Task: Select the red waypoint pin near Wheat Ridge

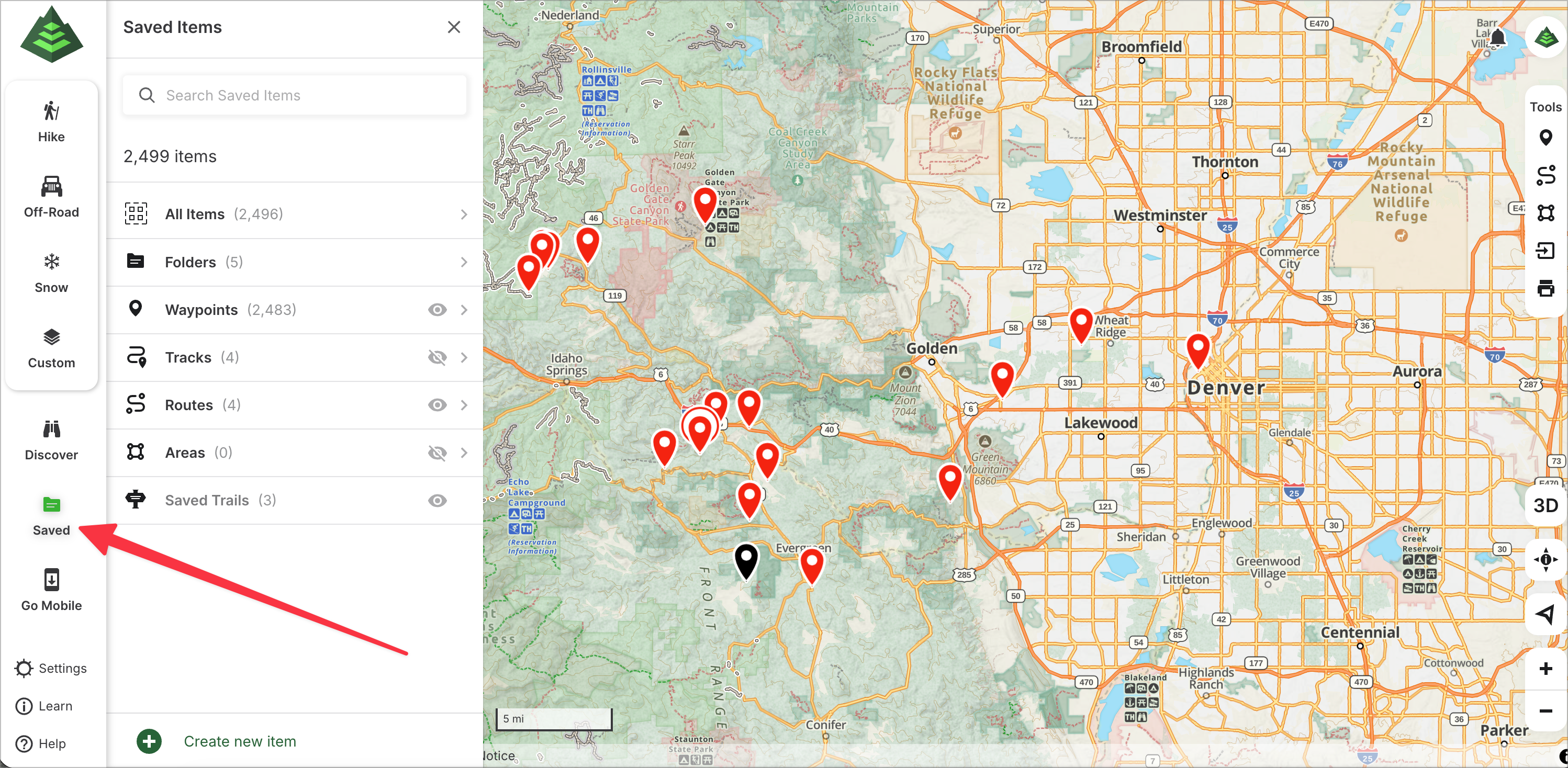Action: 1081,325
